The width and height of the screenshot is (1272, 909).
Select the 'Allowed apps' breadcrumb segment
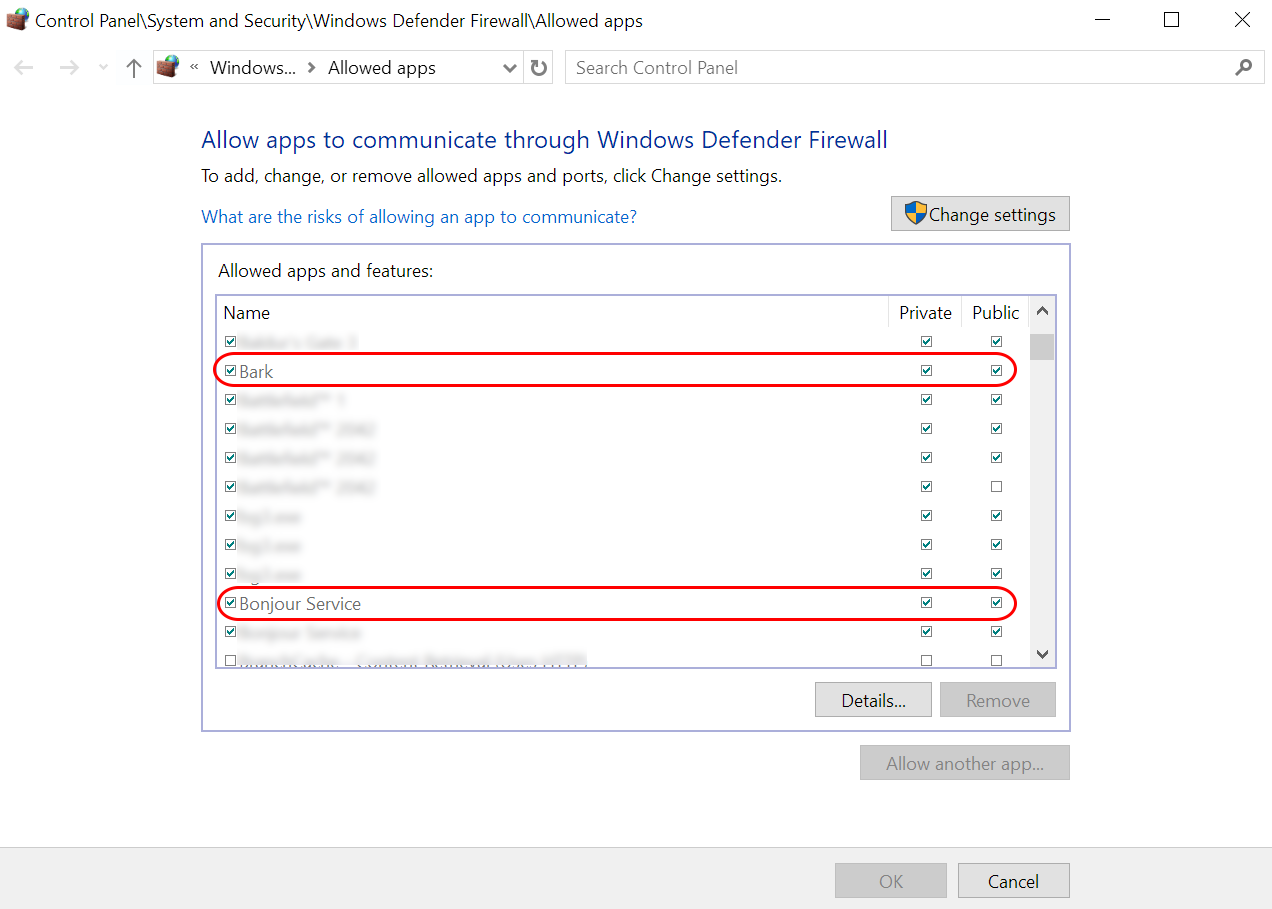(x=382, y=68)
